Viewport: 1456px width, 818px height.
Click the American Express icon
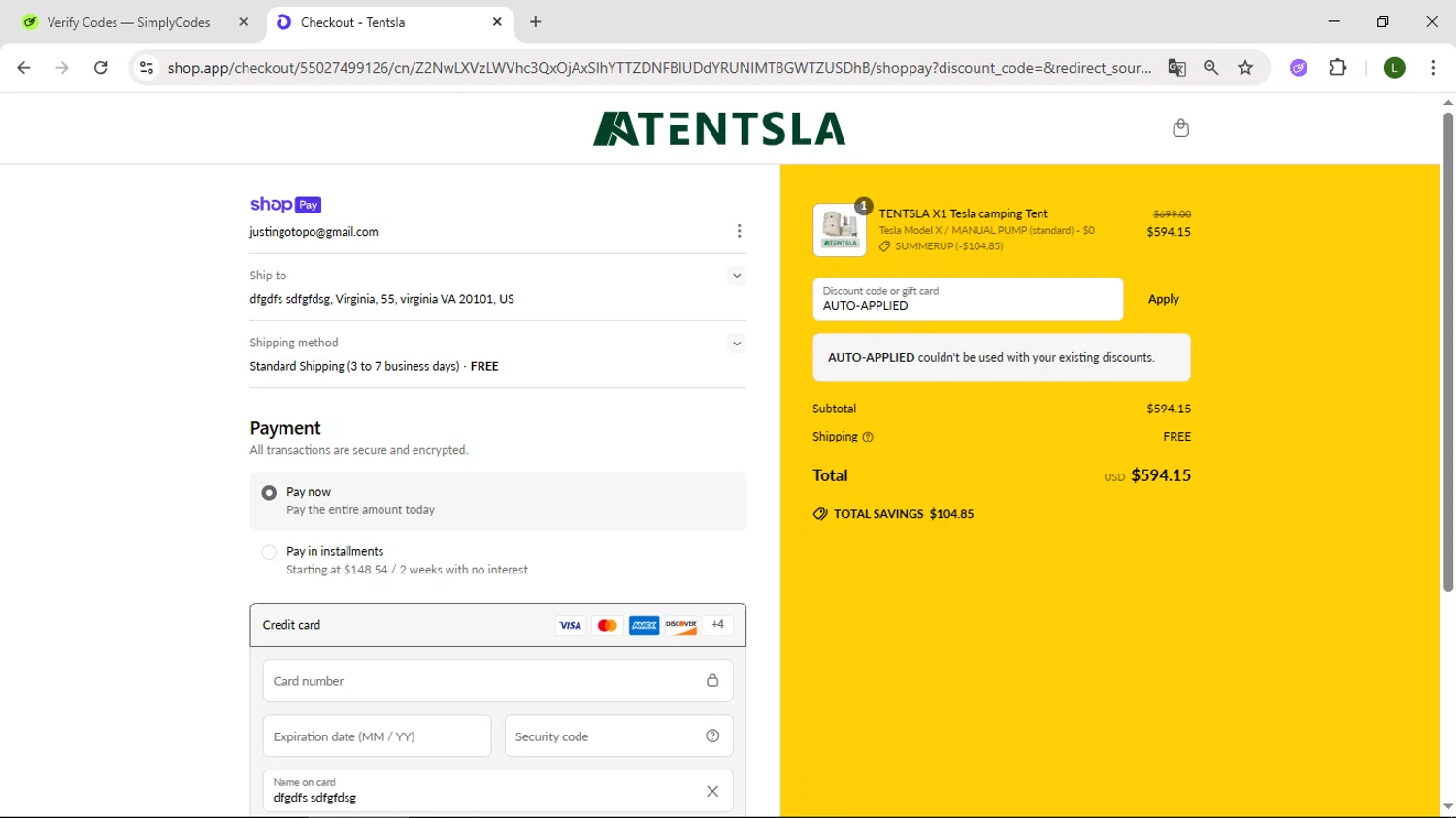click(644, 625)
